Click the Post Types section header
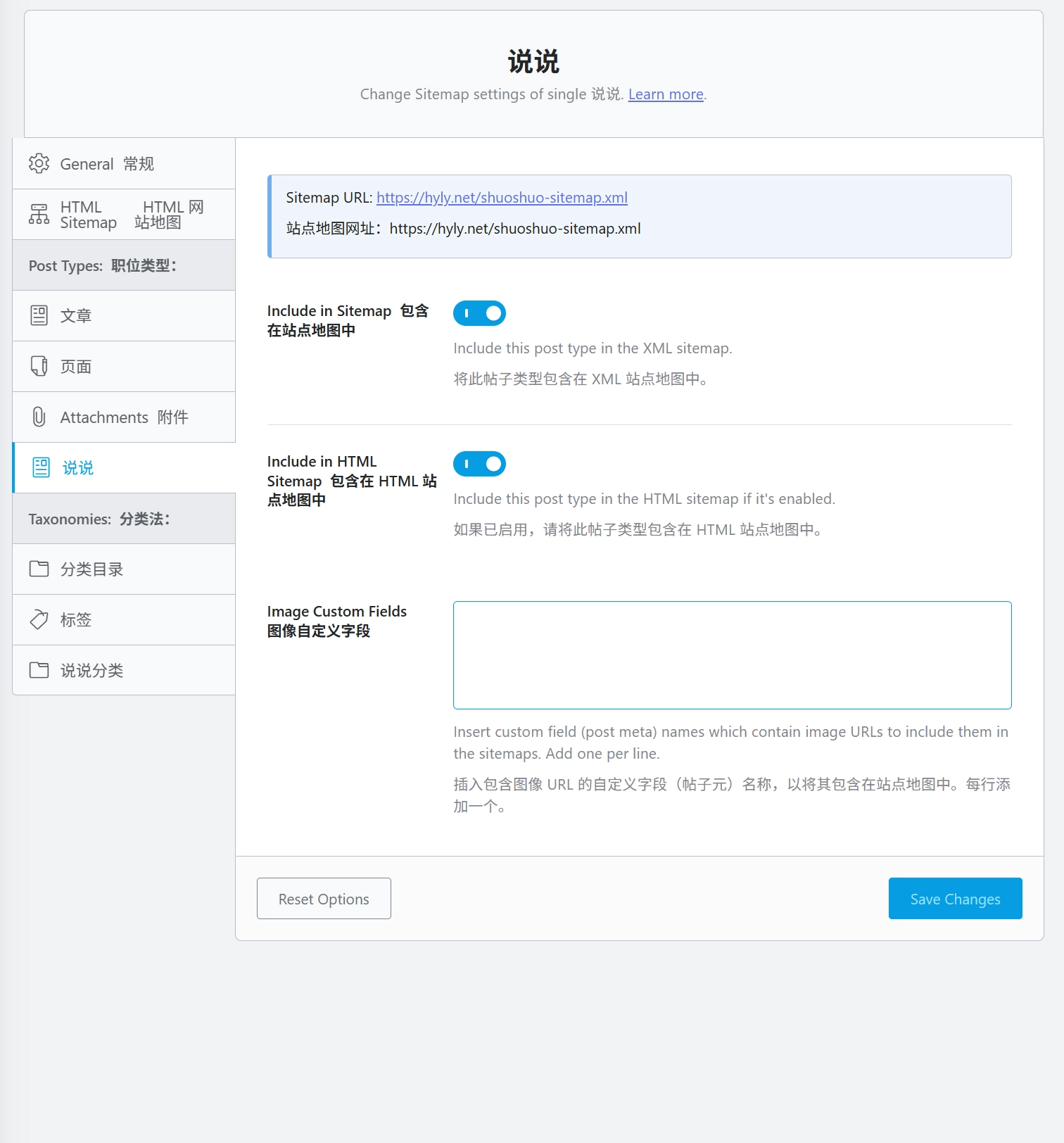The width and height of the screenshot is (1064, 1143). (x=124, y=265)
